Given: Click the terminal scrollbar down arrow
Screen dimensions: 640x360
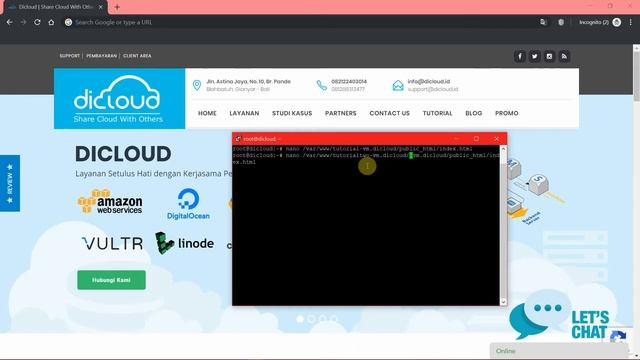Looking at the screenshot, I should coord(503,302).
